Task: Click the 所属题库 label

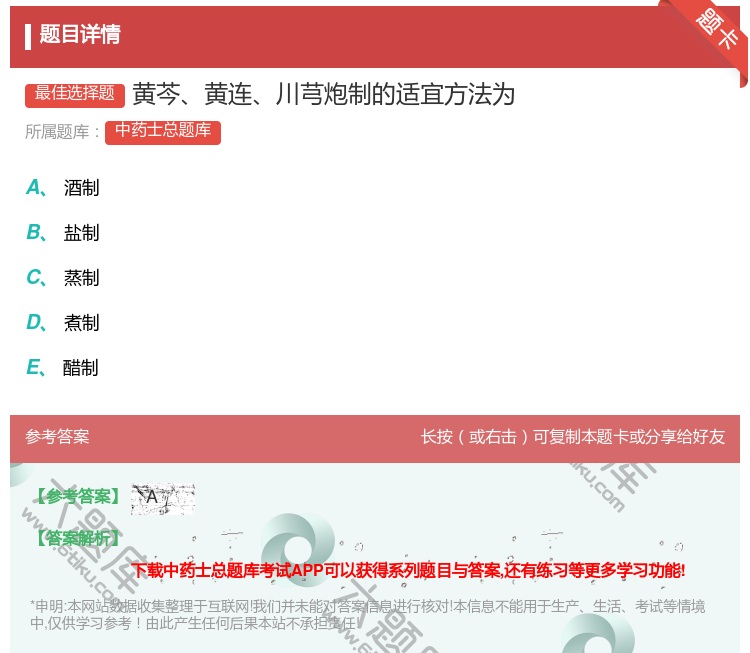Action: pos(62,132)
